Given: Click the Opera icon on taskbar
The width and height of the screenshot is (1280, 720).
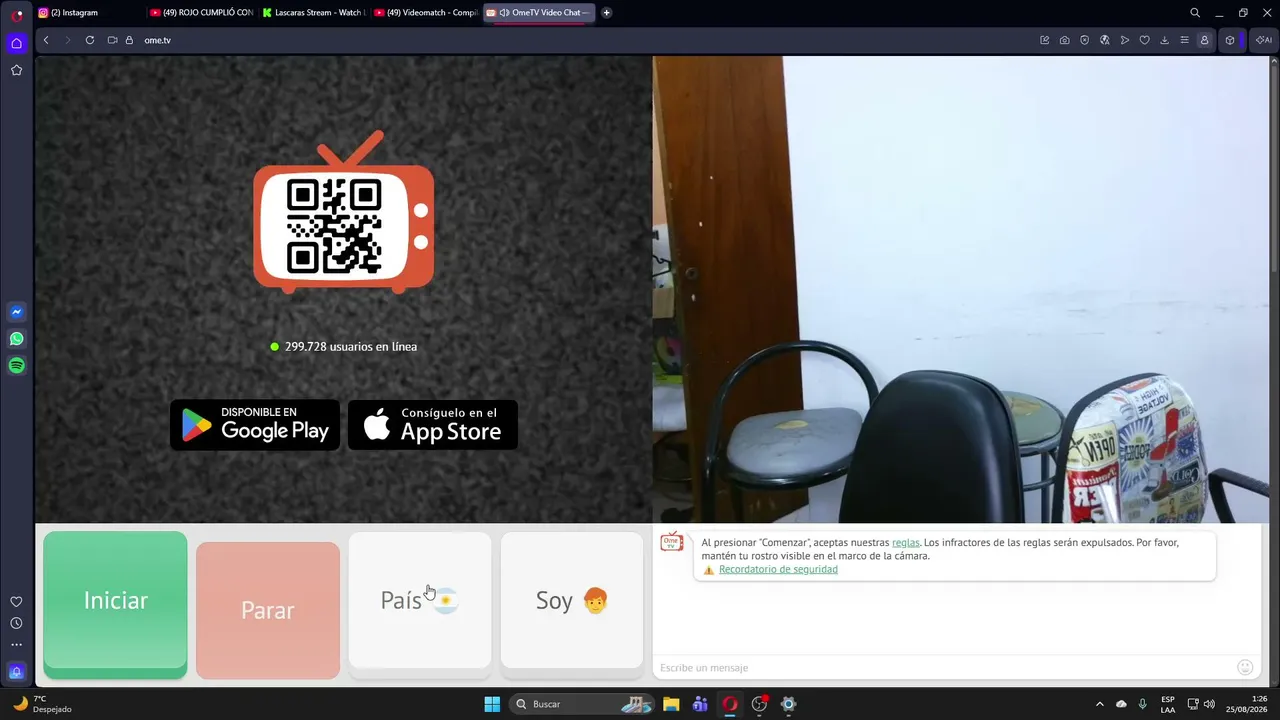Looking at the screenshot, I should coord(730,704).
